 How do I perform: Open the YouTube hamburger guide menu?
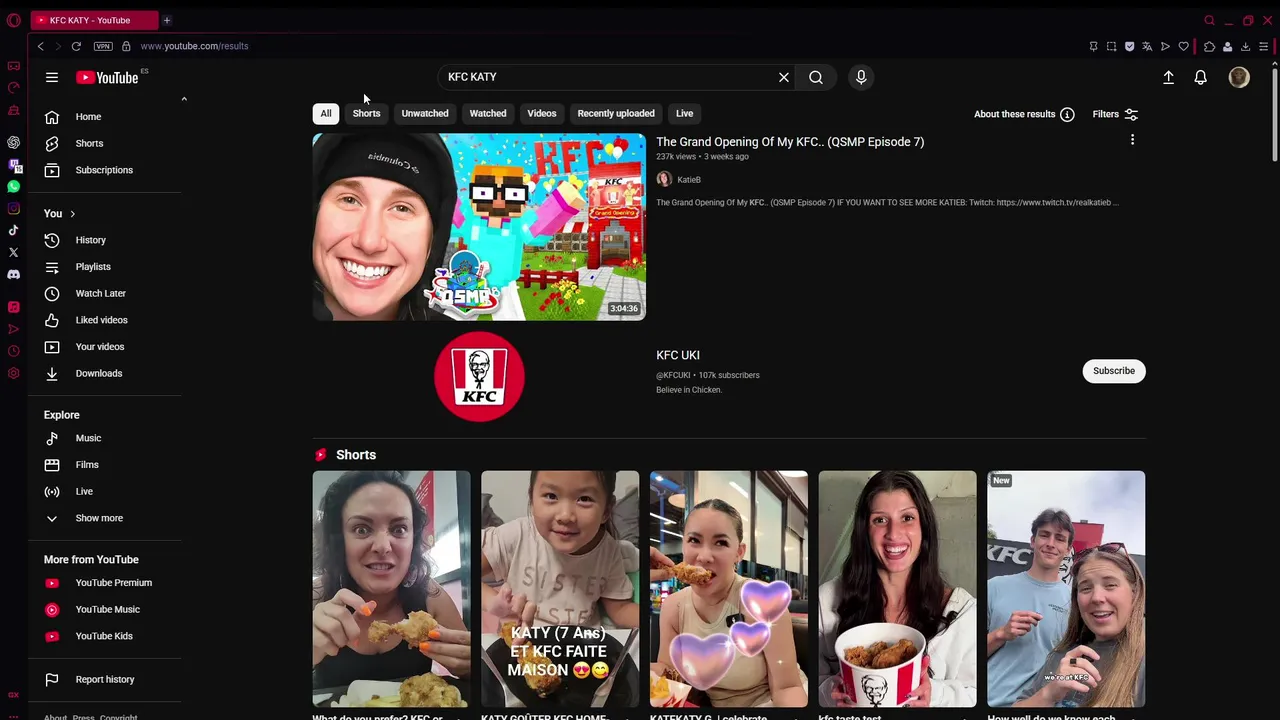52,77
